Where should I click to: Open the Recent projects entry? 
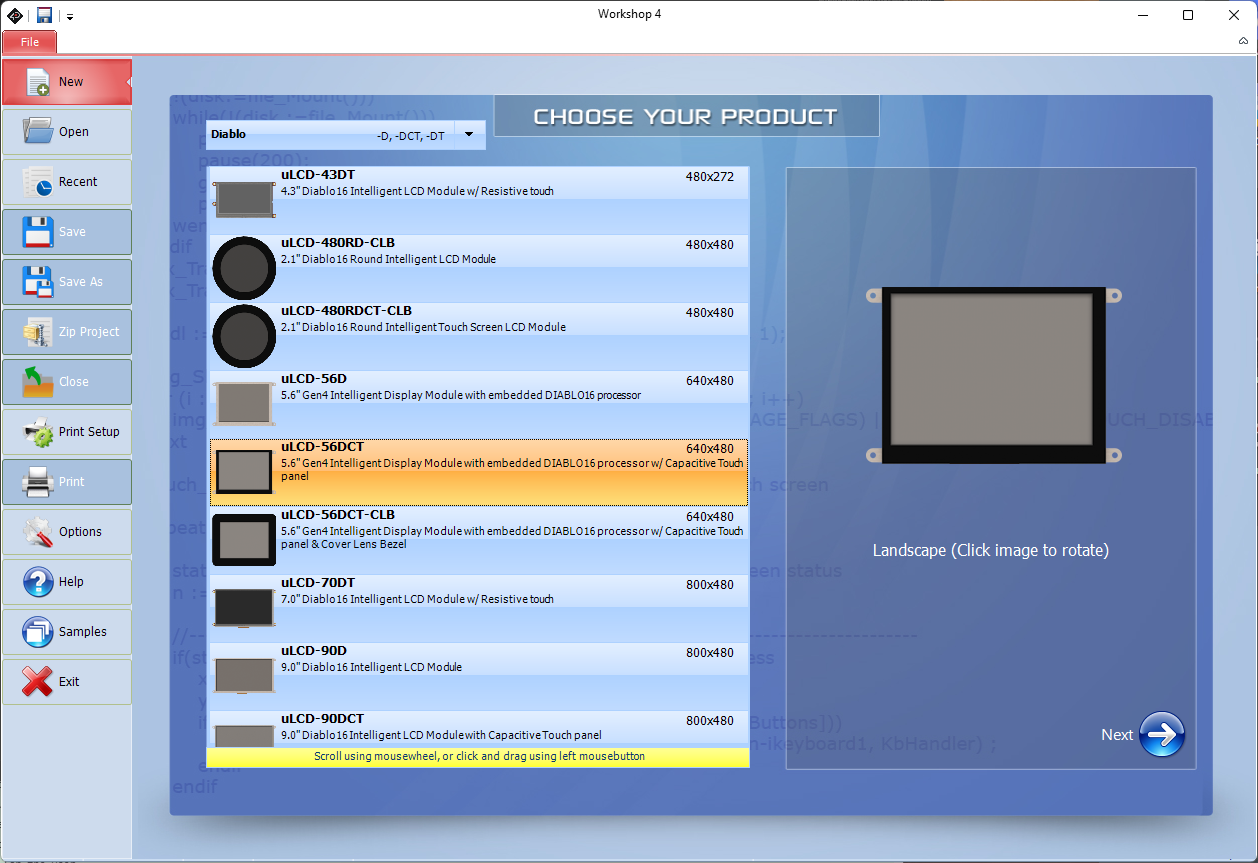click(x=66, y=182)
